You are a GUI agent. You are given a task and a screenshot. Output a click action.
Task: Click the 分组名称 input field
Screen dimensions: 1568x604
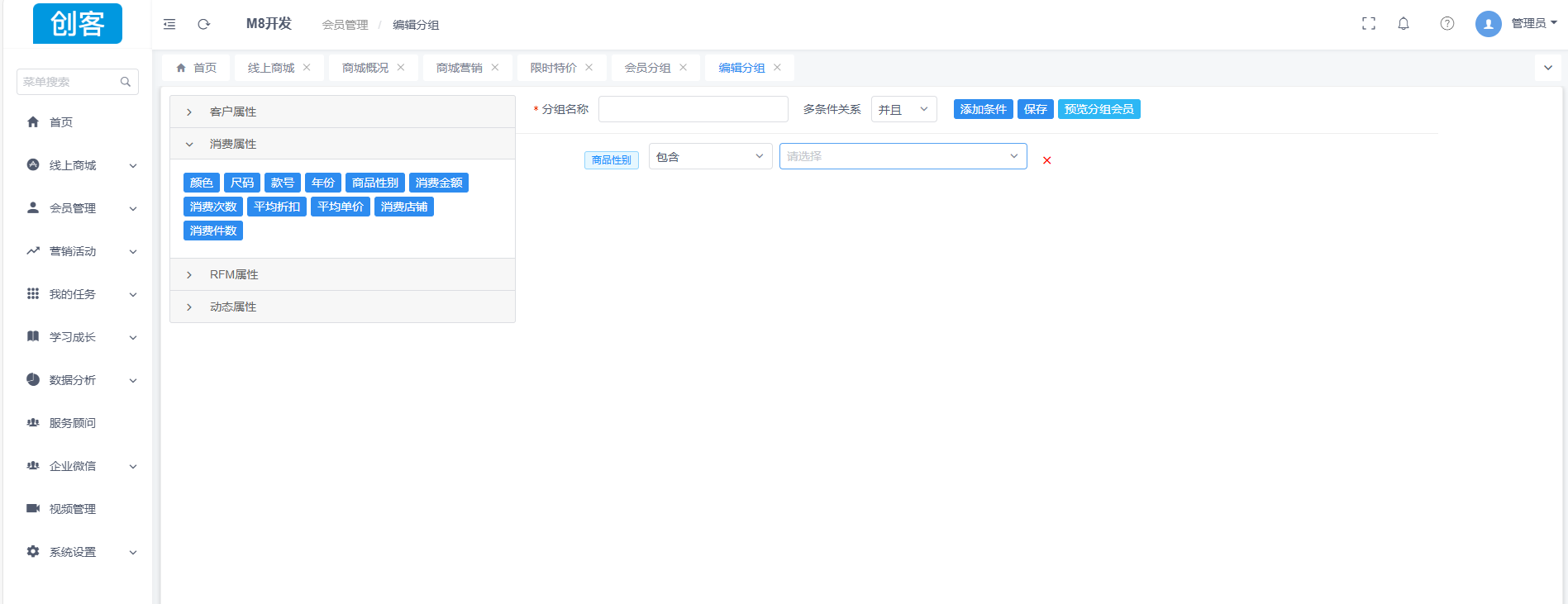[693, 109]
